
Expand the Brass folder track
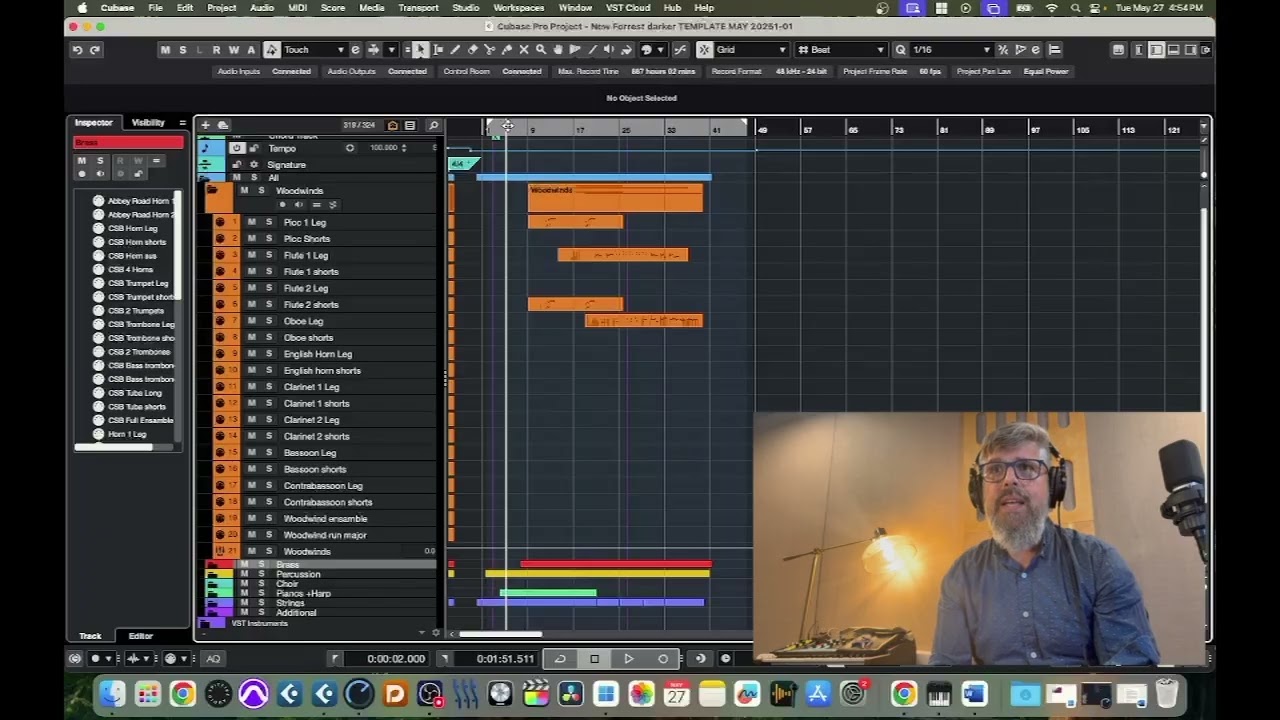(x=212, y=564)
